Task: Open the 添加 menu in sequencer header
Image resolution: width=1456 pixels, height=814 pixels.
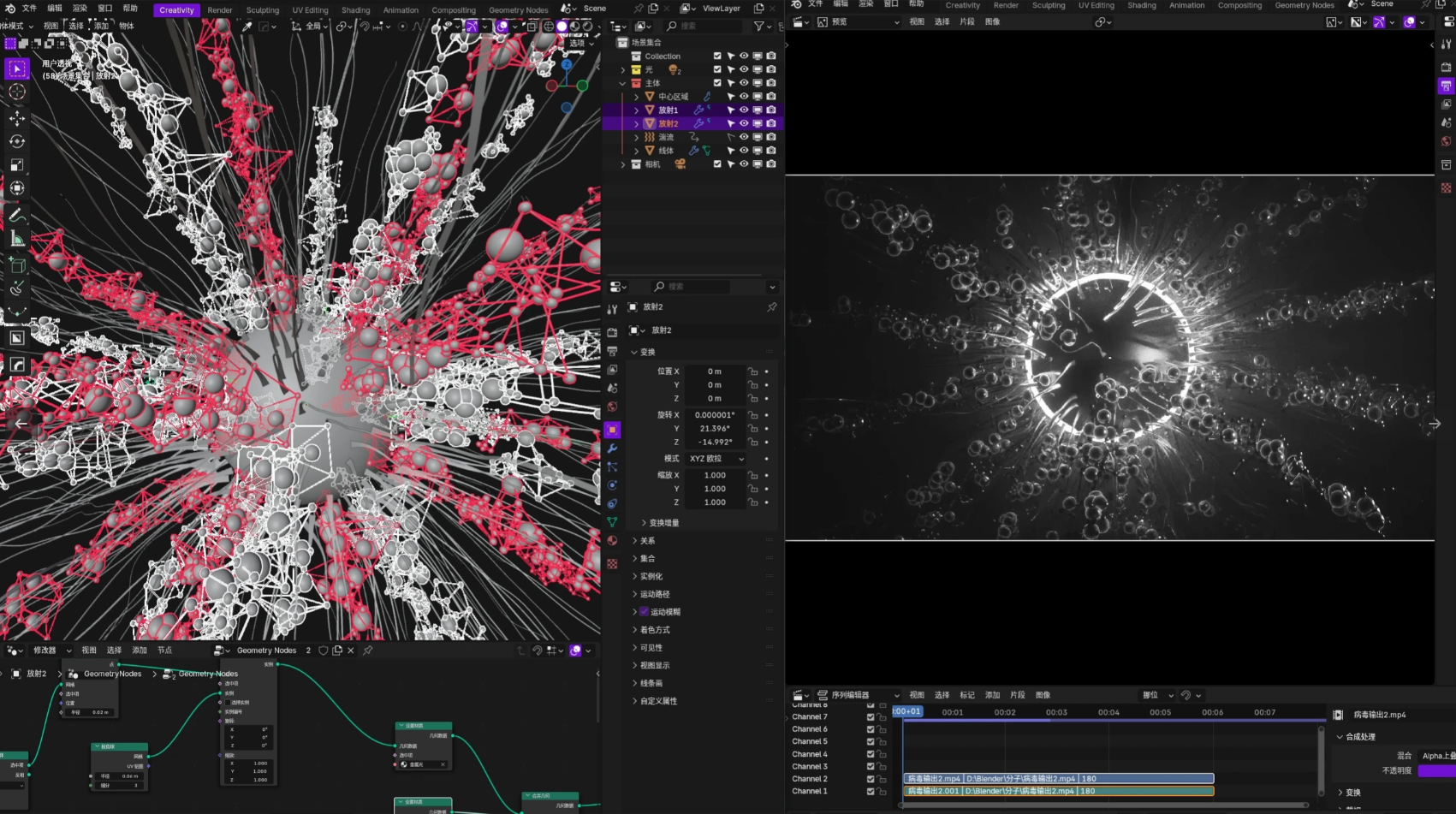Action: coord(992,695)
